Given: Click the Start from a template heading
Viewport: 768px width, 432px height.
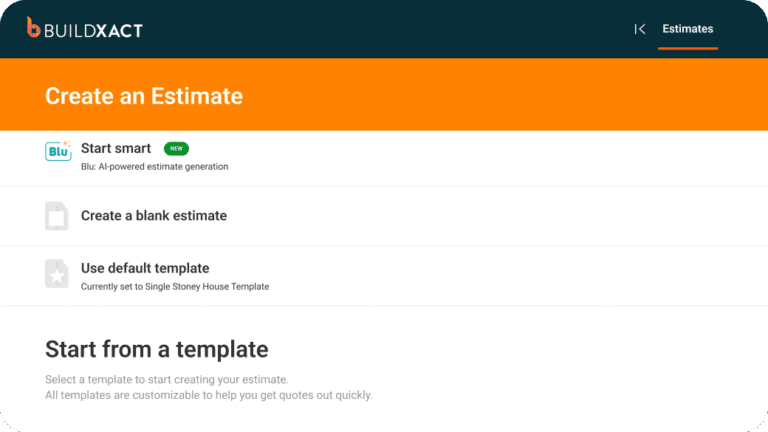Looking at the screenshot, I should point(156,349).
